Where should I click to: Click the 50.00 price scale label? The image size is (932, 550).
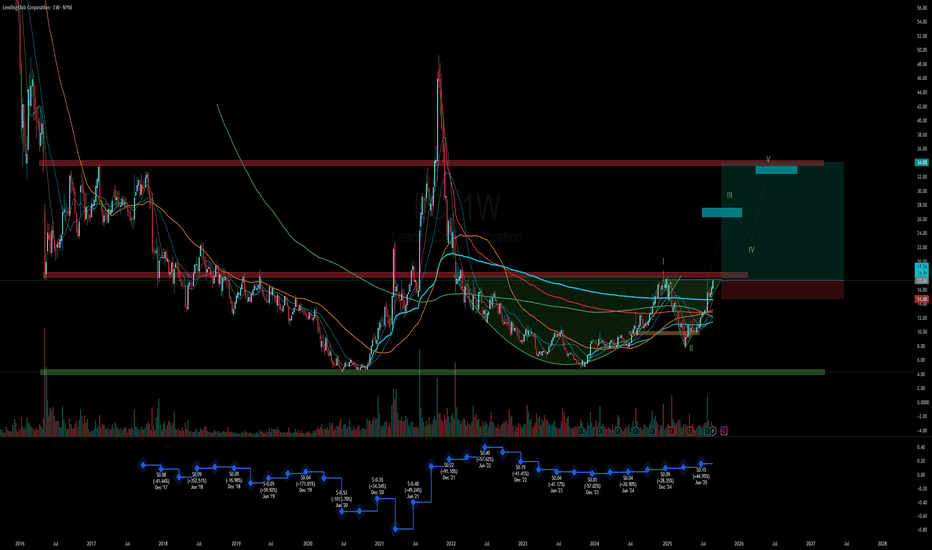pyautogui.click(x=922, y=50)
